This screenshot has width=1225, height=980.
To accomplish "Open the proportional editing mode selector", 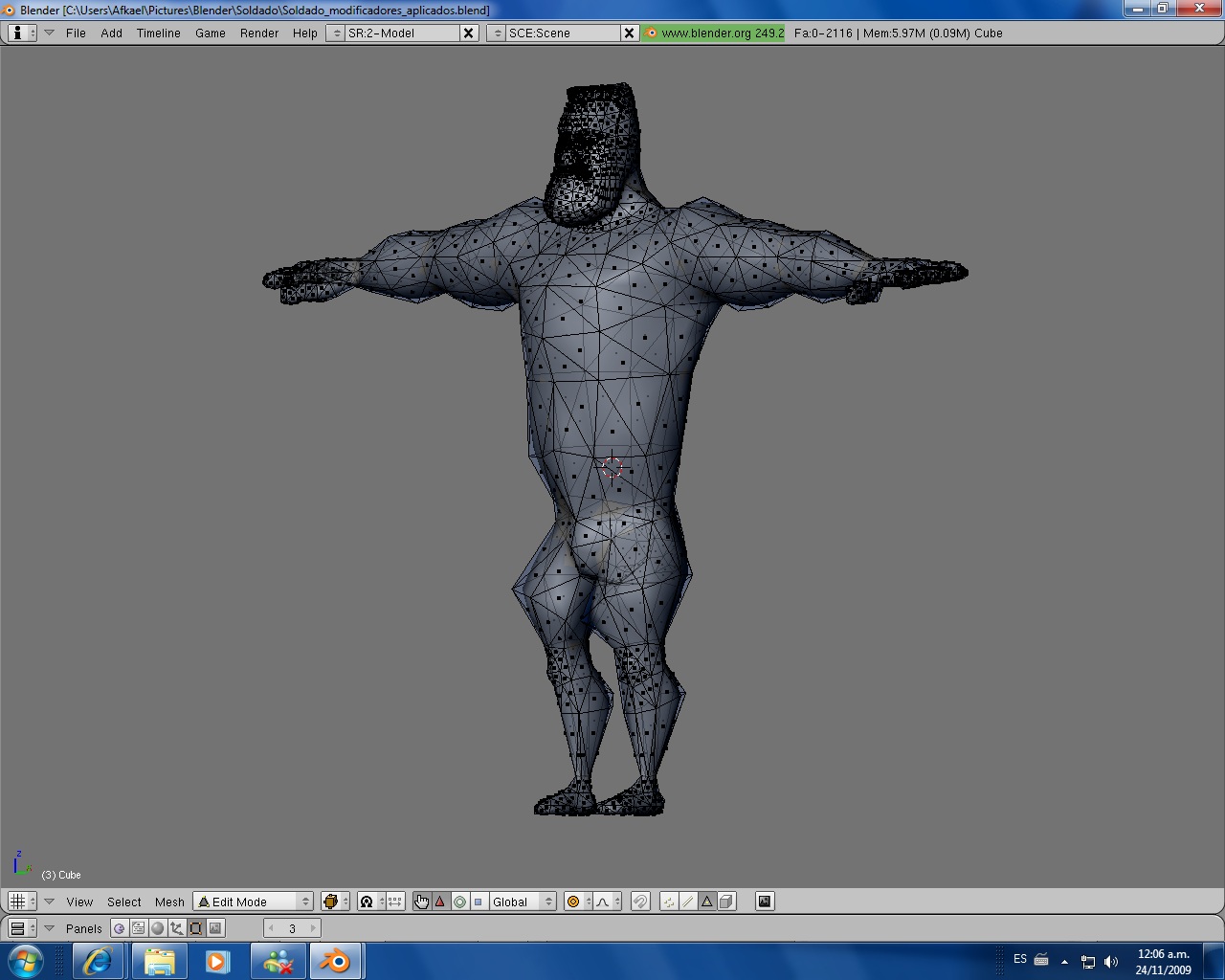I will [578, 902].
